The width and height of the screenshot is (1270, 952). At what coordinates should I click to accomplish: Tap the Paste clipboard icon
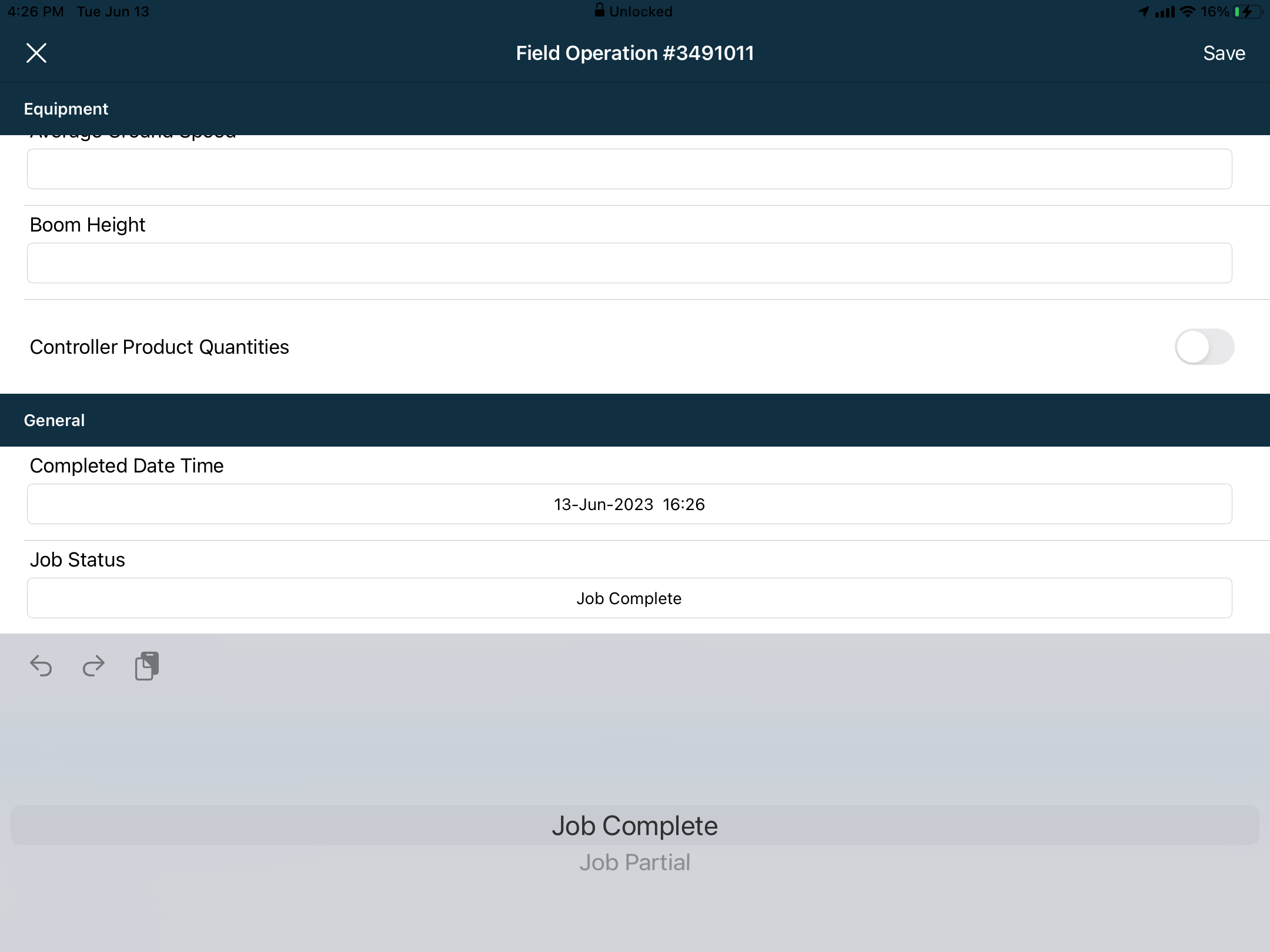146,665
